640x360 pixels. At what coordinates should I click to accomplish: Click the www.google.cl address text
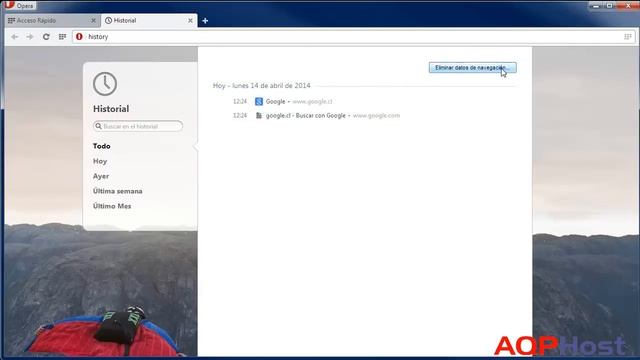coord(312,102)
